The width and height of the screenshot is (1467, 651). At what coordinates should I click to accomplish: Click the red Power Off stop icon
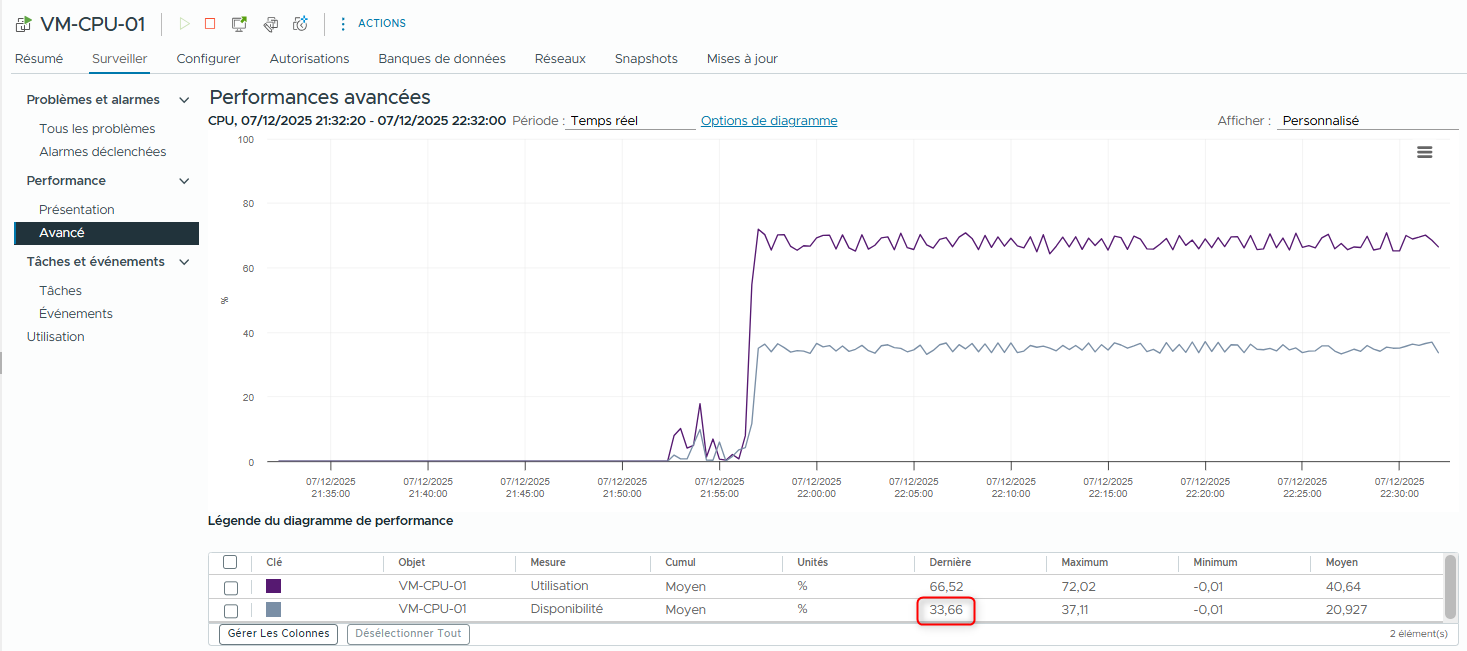pyautogui.click(x=210, y=24)
